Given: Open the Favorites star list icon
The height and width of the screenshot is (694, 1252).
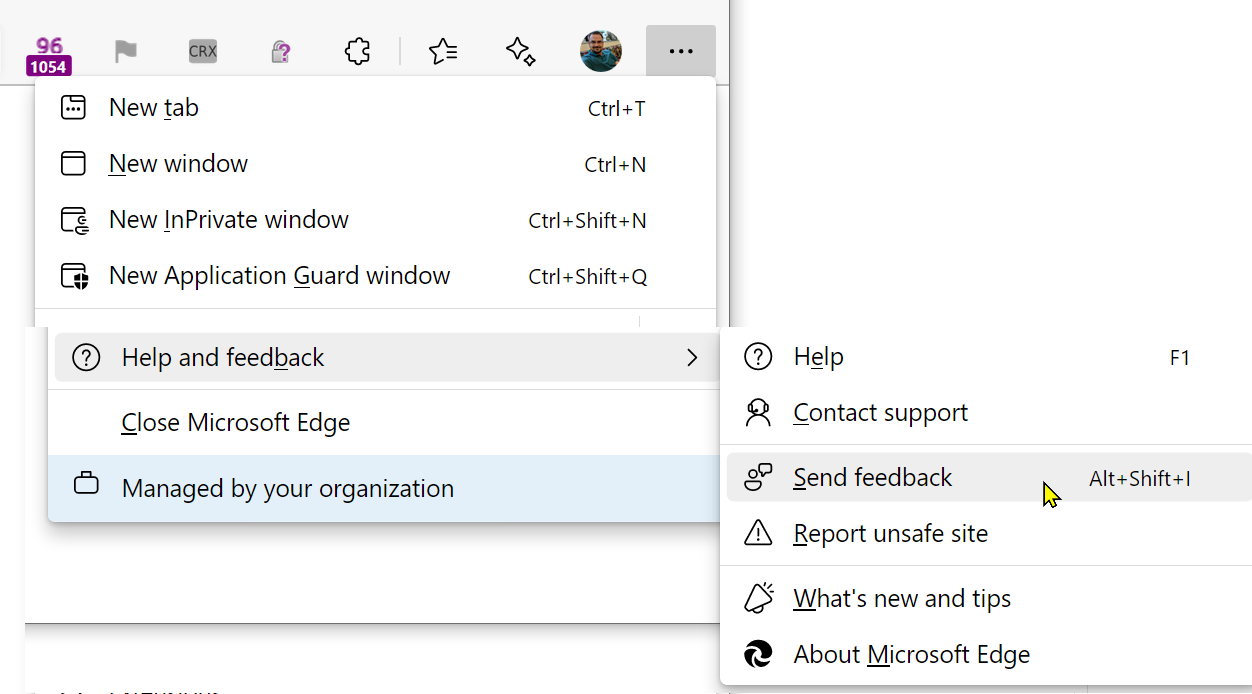Looking at the screenshot, I should point(443,51).
